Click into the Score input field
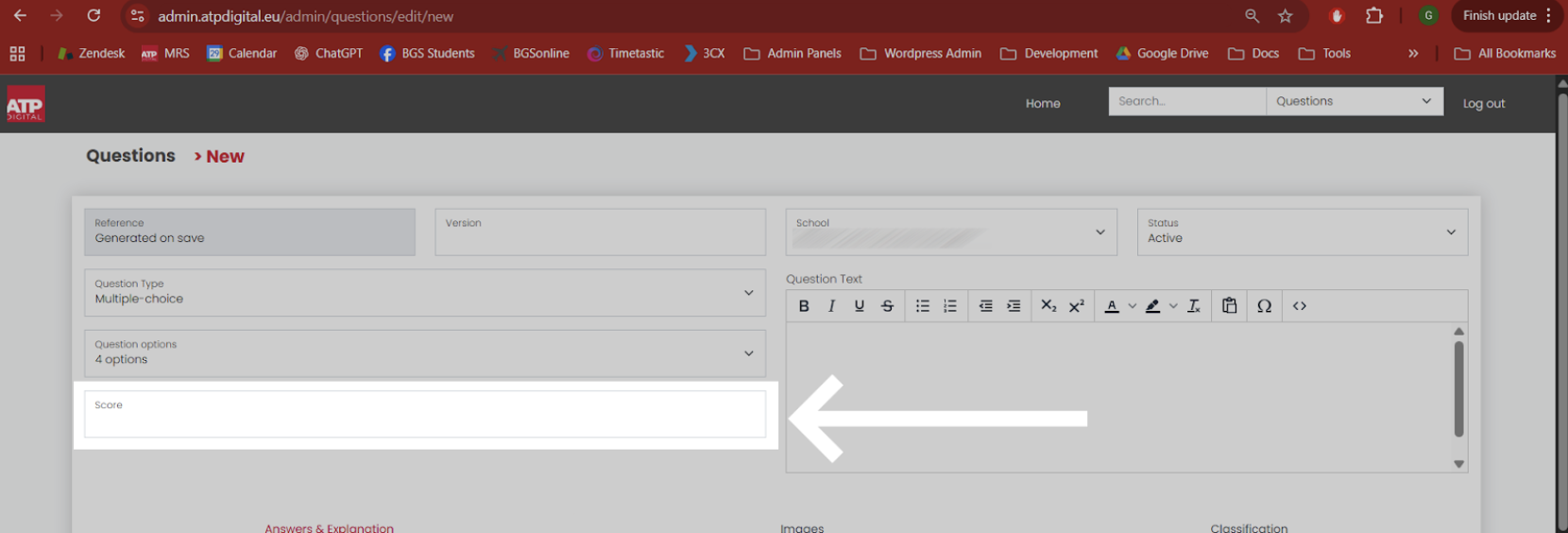Screen dimensions: 1568x533 click(425, 414)
